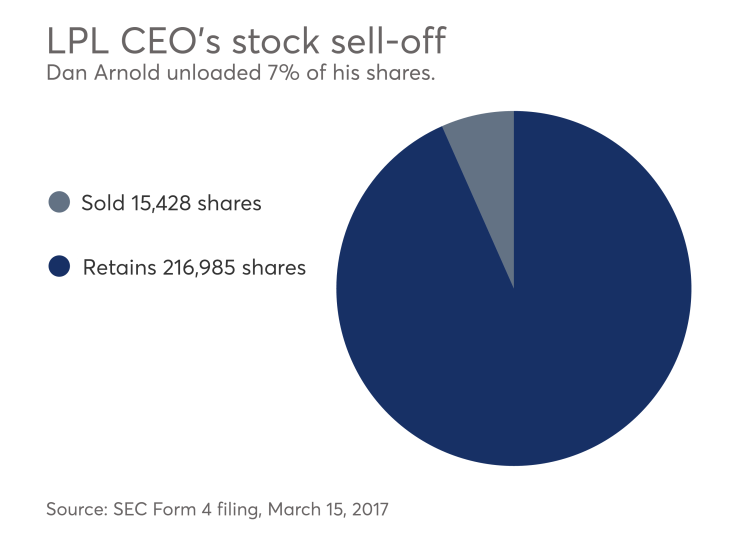The height and width of the screenshot is (544, 740).
Task: Click the "Retains 216,985 shares" legend label
Action: [194, 267]
